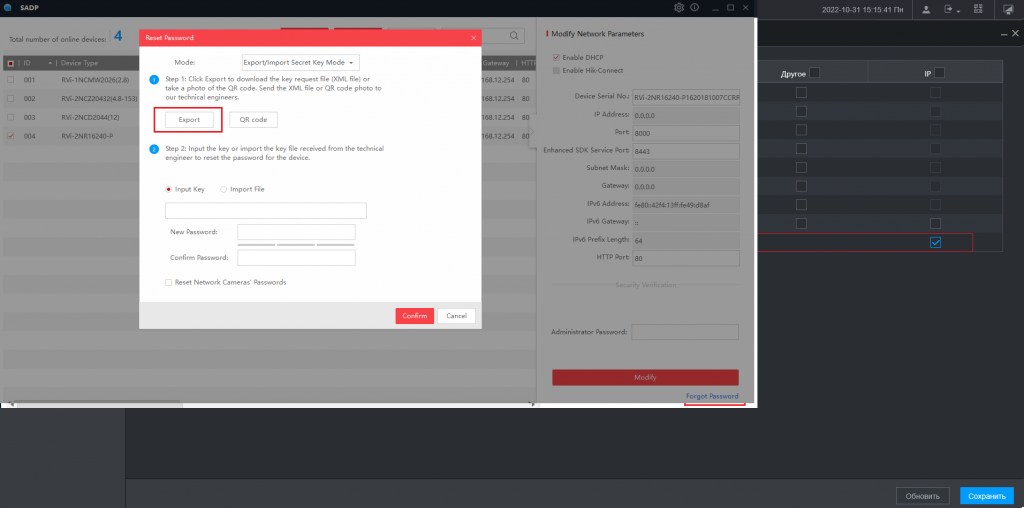1024x508 pixels.
Task: Click the search magnifier icon in device filter
Action: coord(513,36)
